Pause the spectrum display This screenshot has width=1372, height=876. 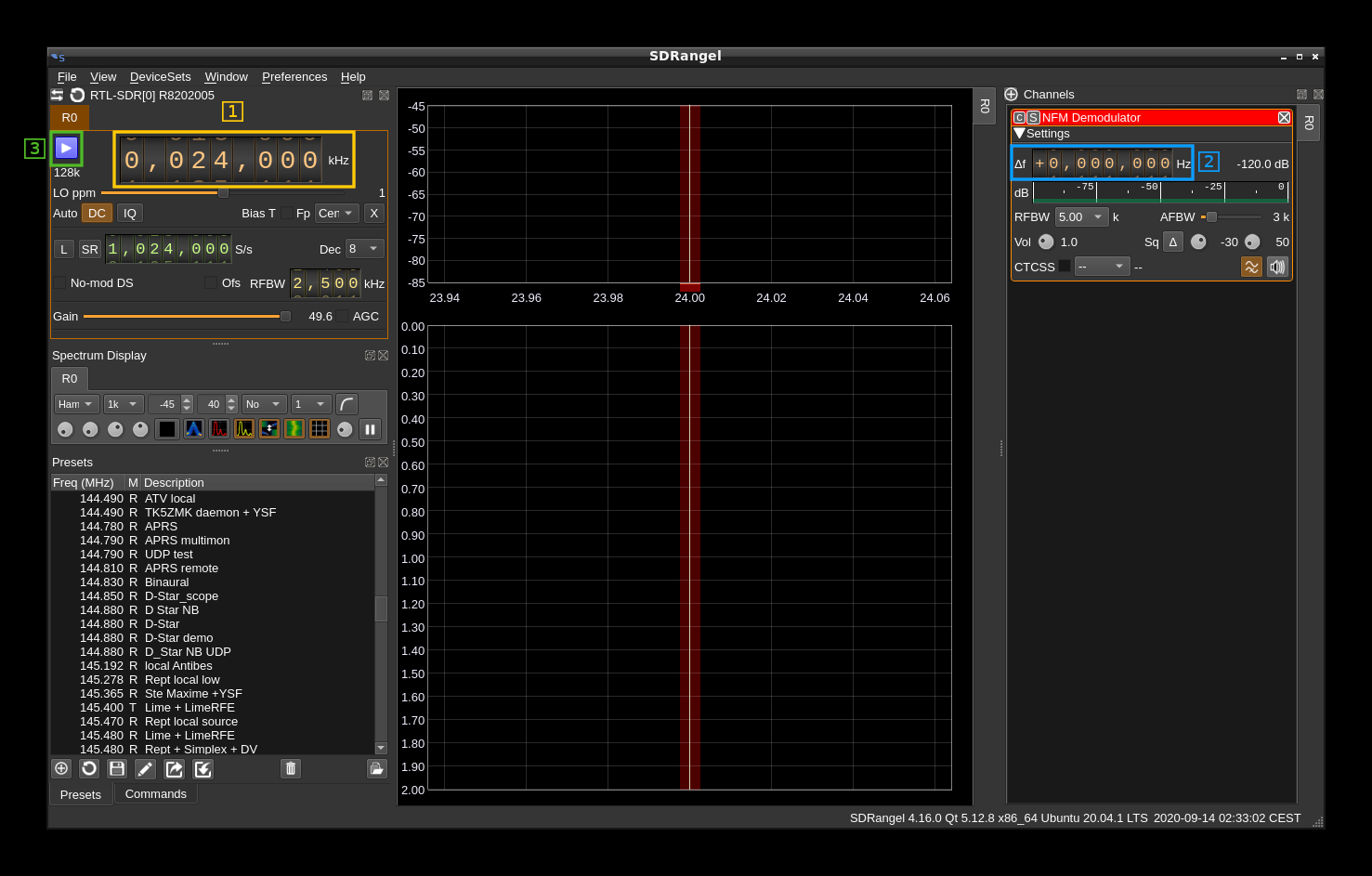pyautogui.click(x=370, y=429)
